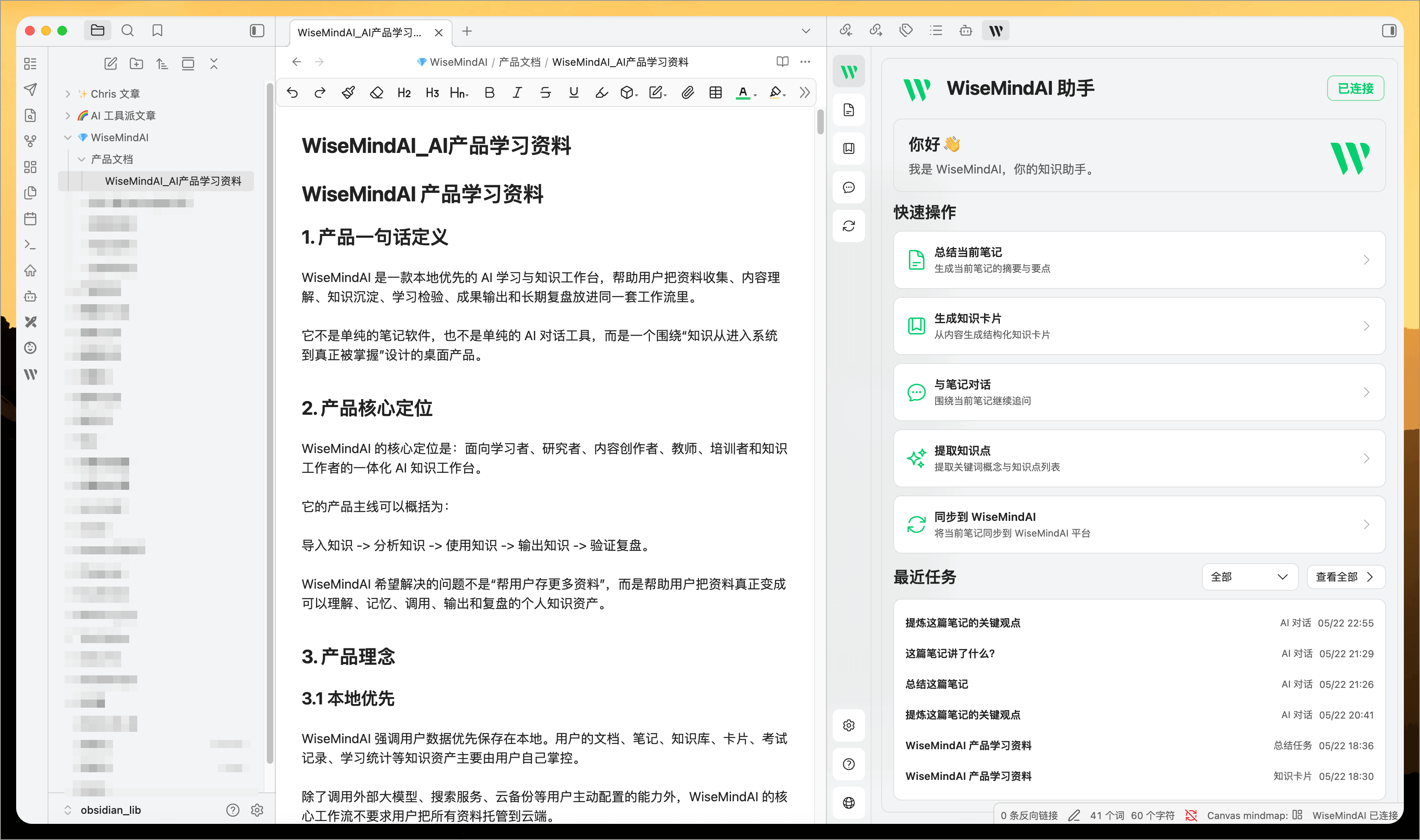Open the WiseMindAI W tab in right panel

point(996,31)
